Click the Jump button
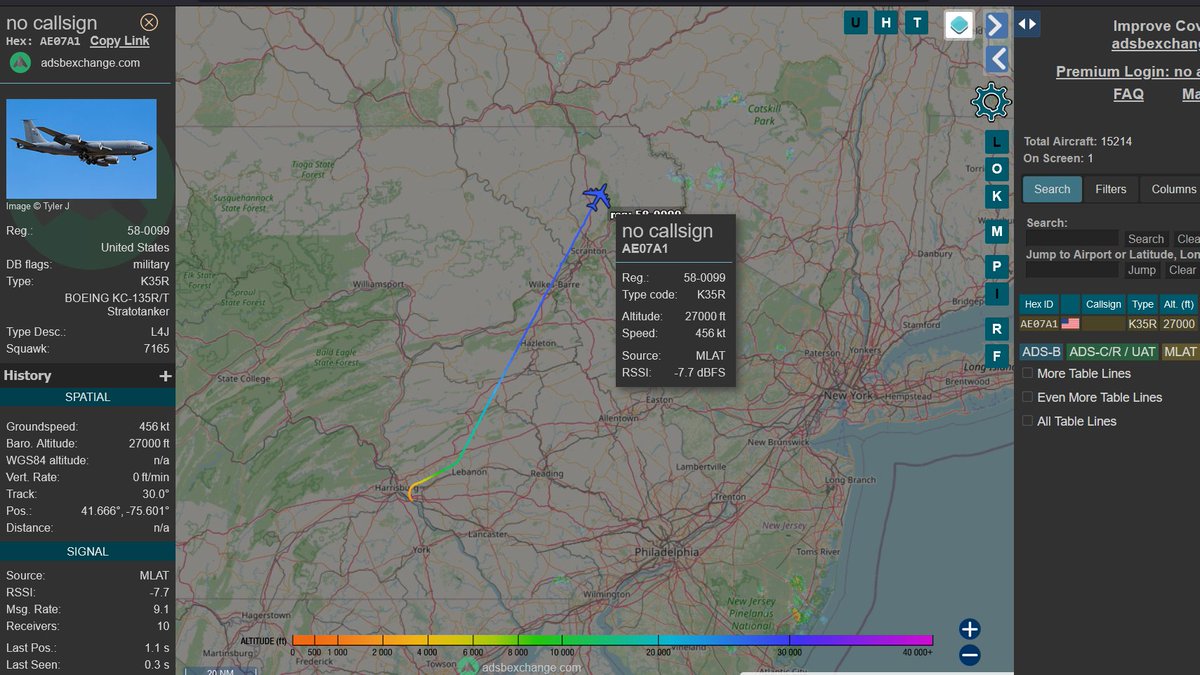 tap(1142, 270)
